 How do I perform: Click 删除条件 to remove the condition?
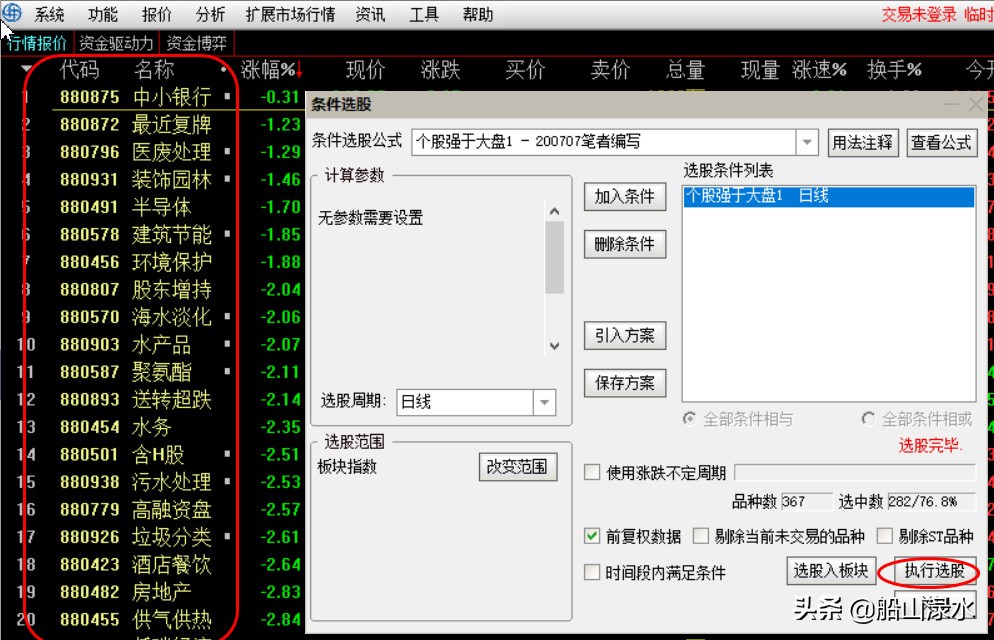(624, 245)
